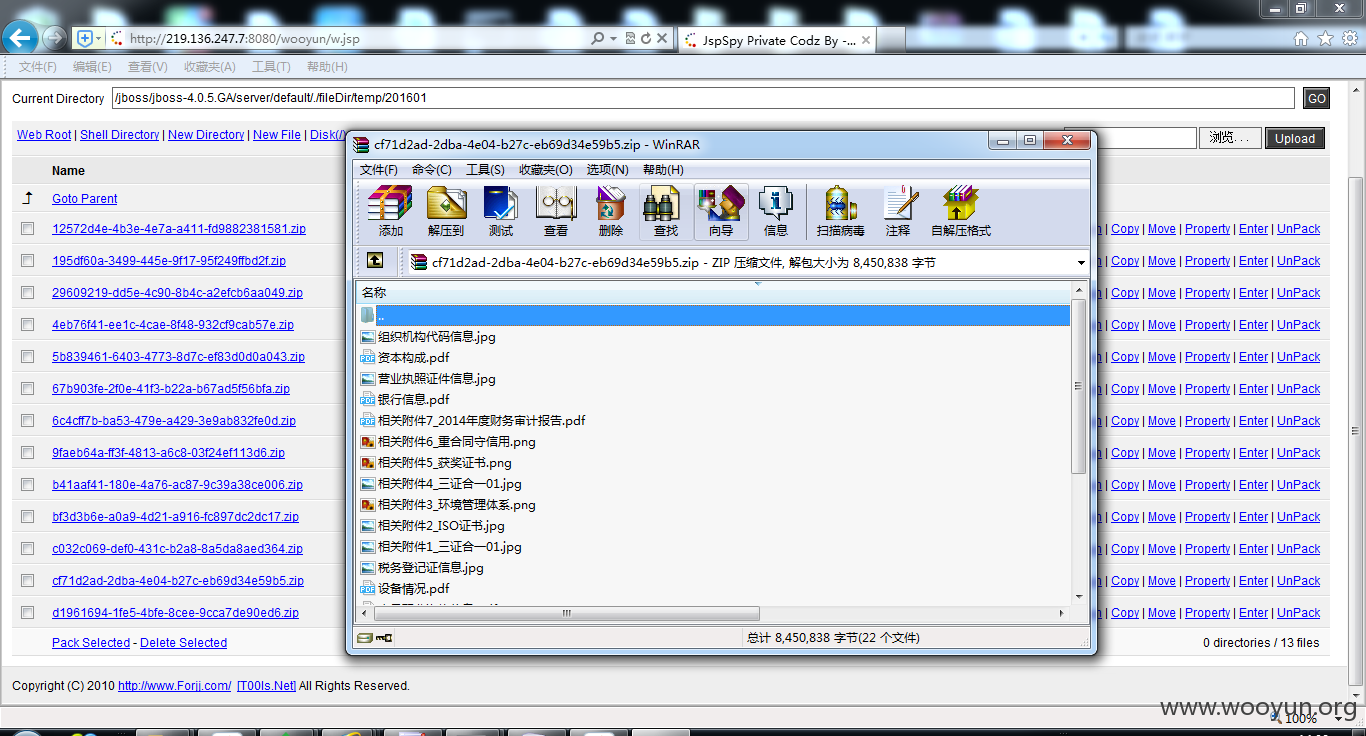Click the Pack Selected link
1366x736 pixels.
91,643
